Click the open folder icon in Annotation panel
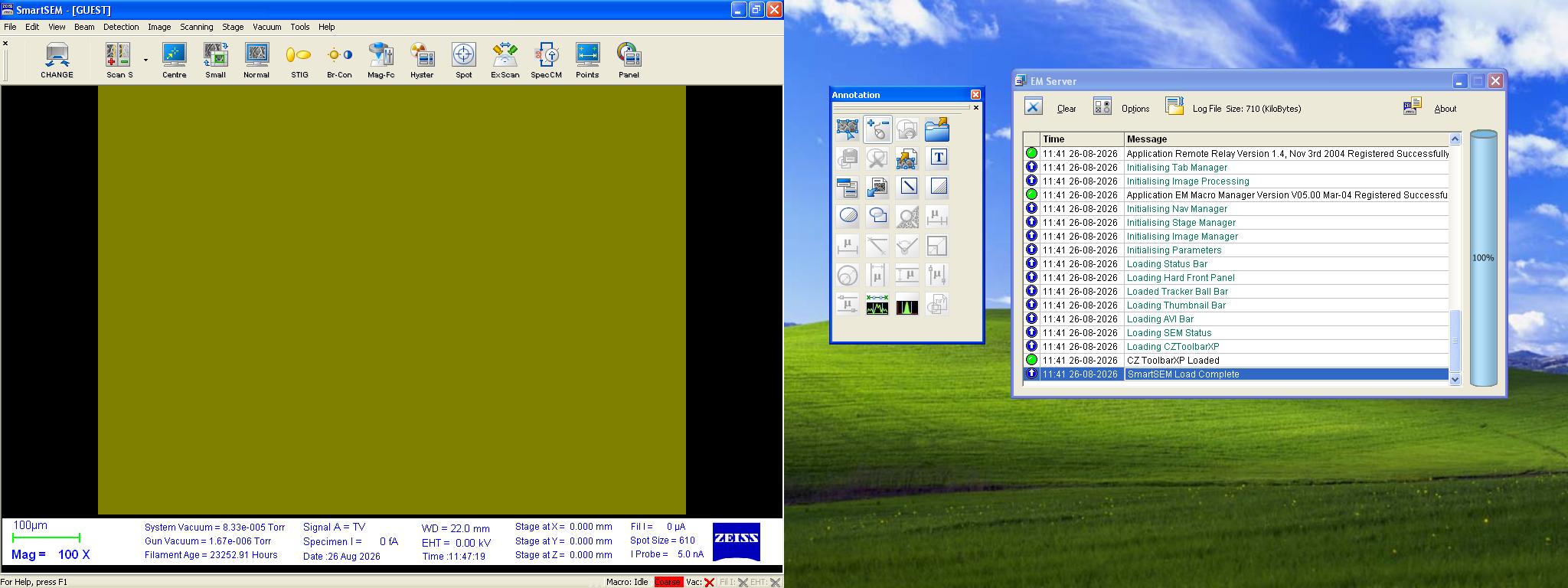This screenshot has height=588, width=1568. tap(937, 129)
